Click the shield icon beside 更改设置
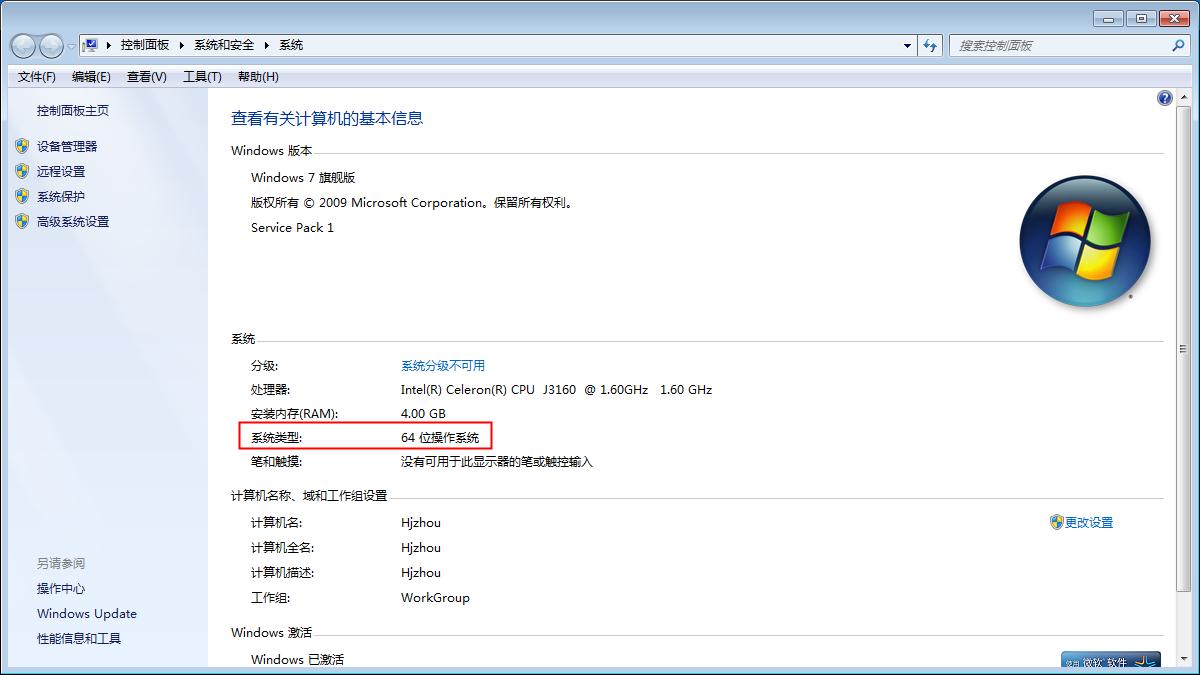 [x=1057, y=522]
